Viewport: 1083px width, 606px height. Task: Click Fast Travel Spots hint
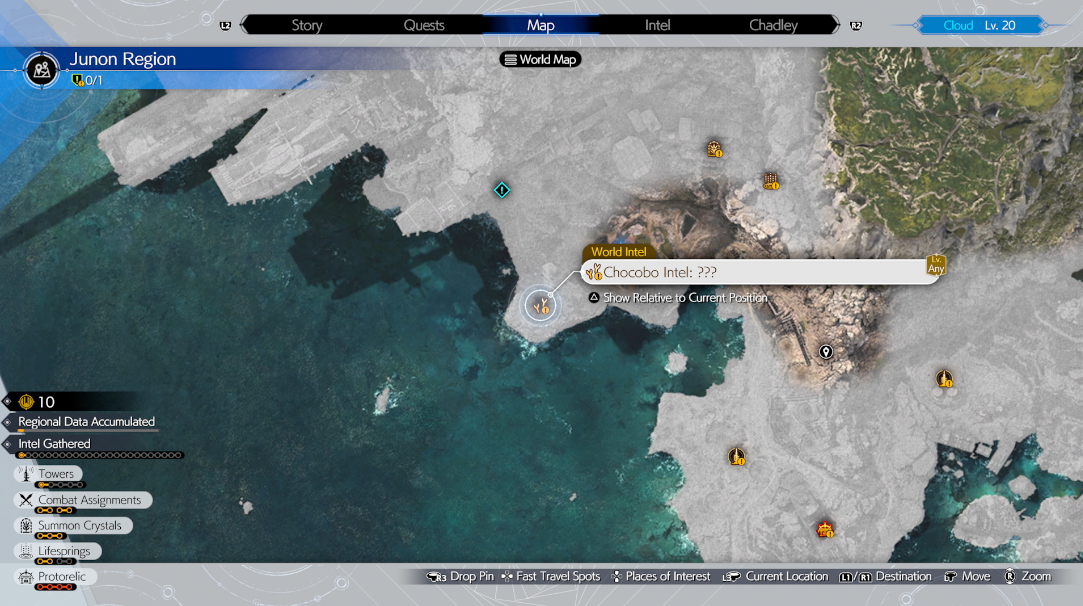(550, 576)
